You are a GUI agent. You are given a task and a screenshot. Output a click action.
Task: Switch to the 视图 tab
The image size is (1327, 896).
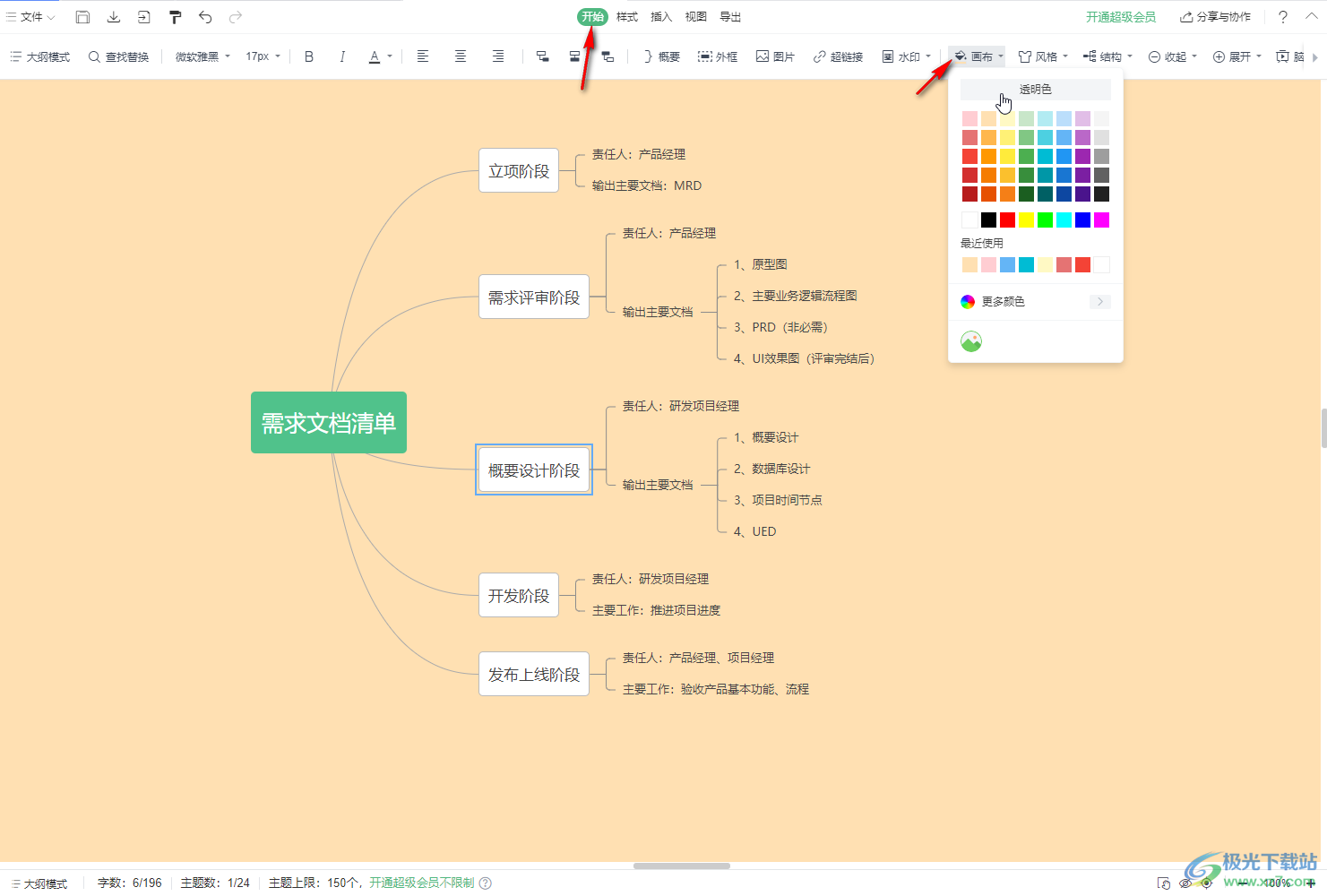[x=696, y=17]
